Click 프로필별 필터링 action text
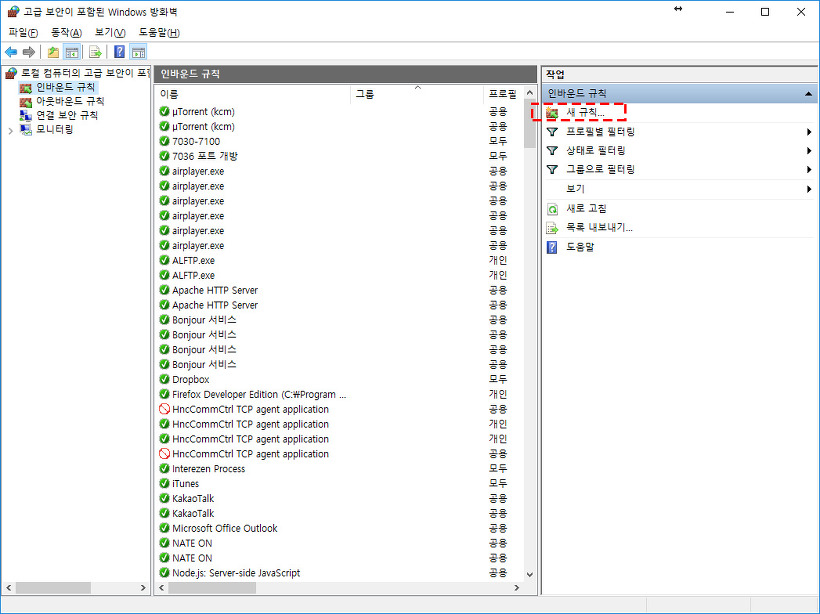The height and width of the screenshot is (614, 820). pos(600,132)
